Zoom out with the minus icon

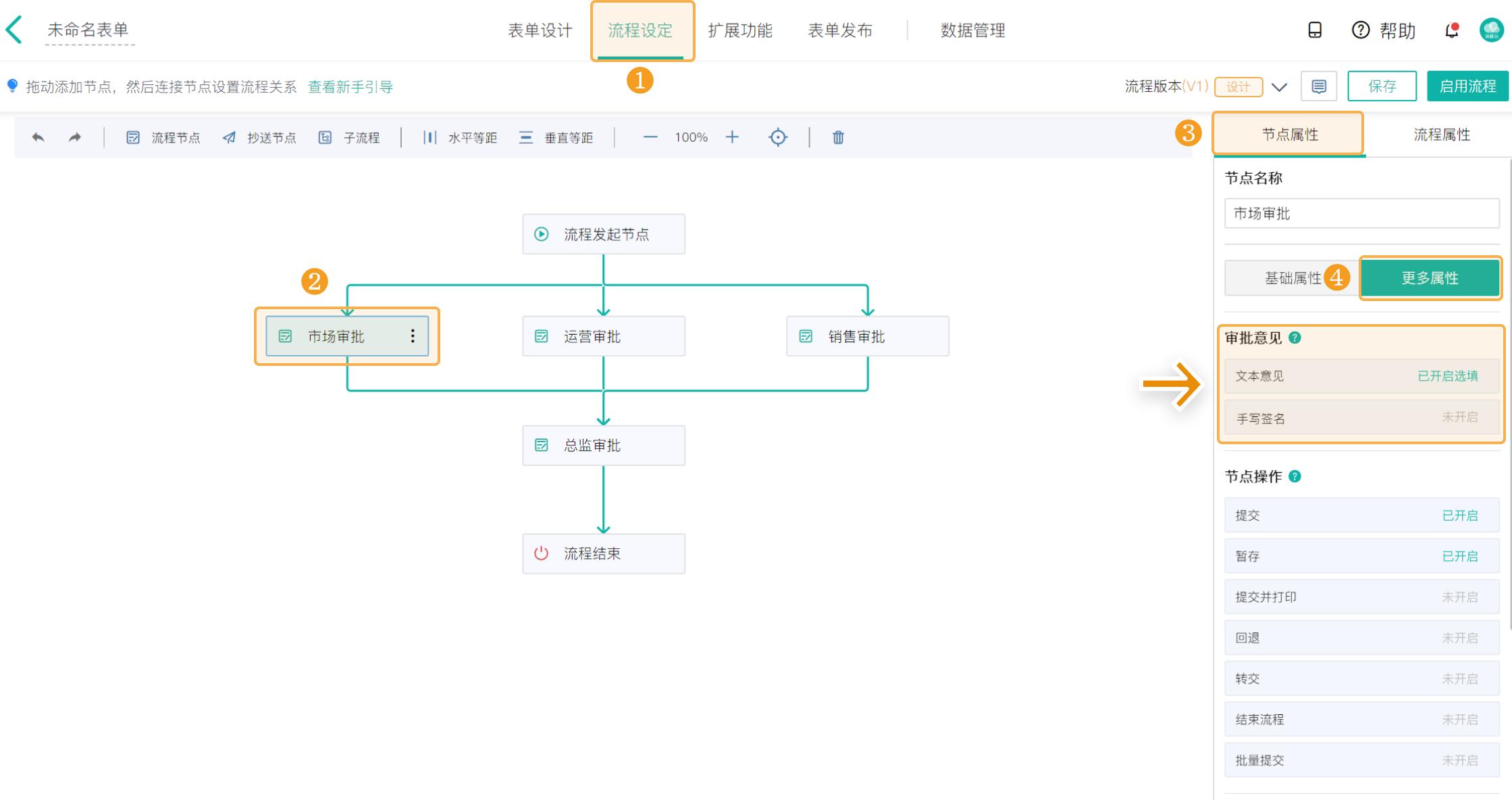click(x=650, y=138)
